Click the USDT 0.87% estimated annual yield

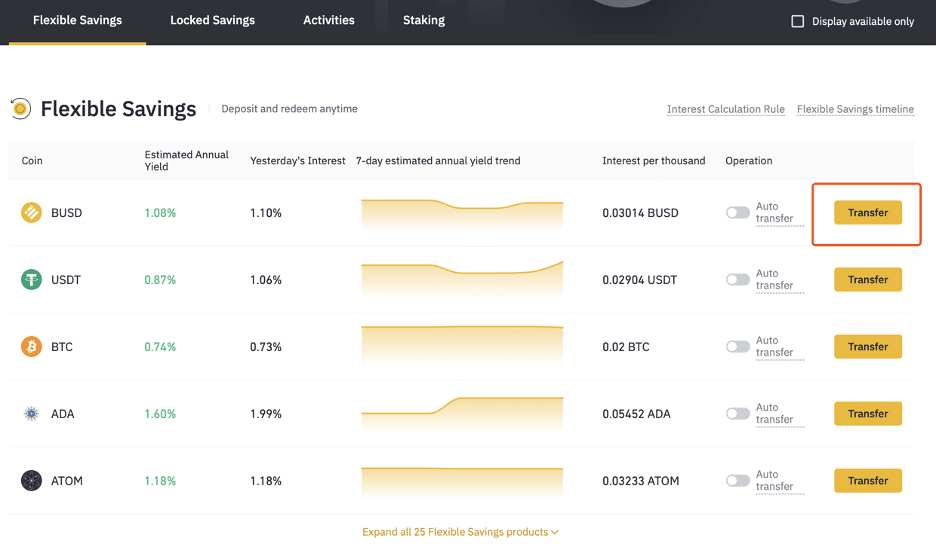pos(160,279)
